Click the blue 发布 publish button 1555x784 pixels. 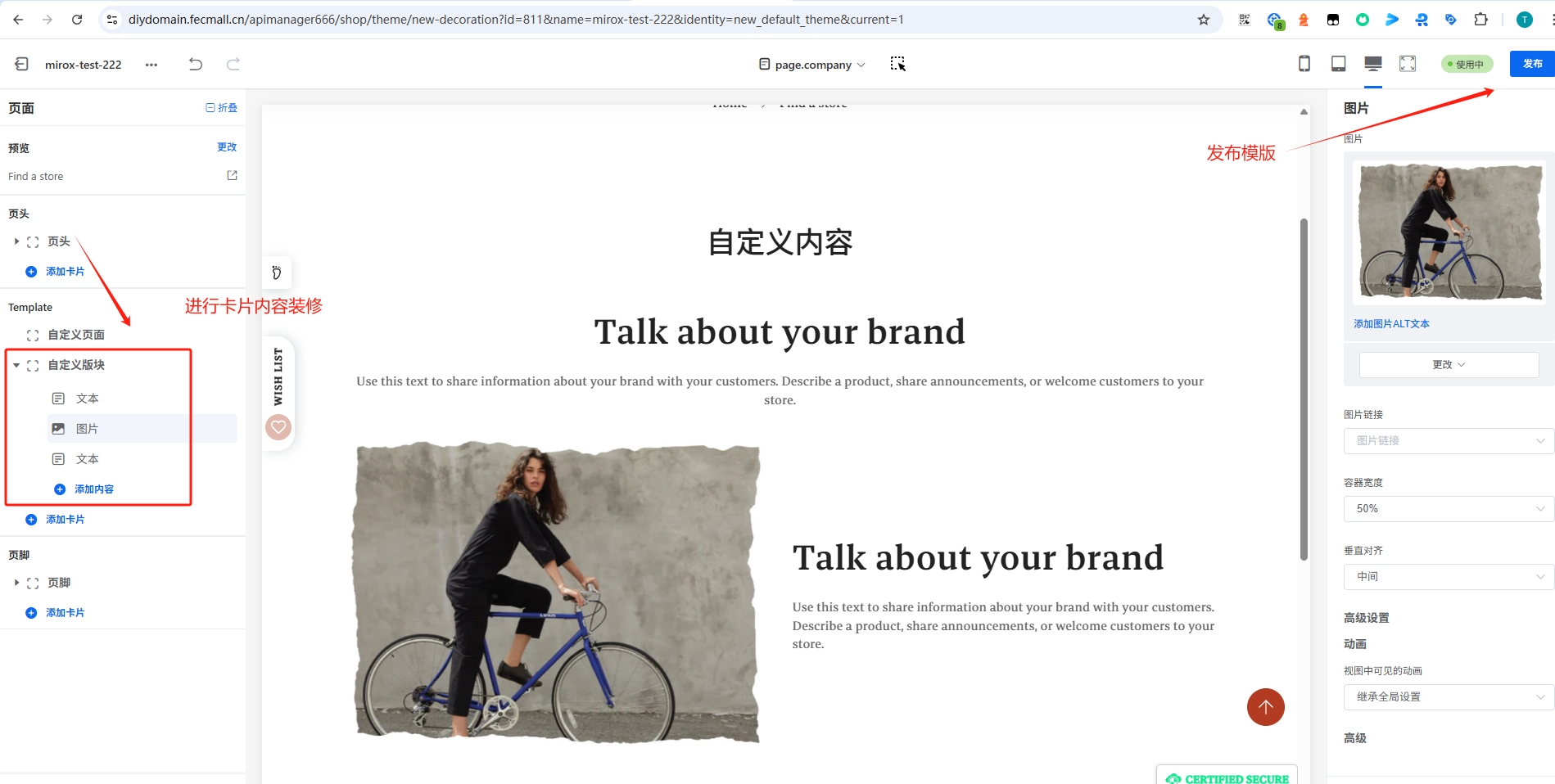[x=1531, y=64]
